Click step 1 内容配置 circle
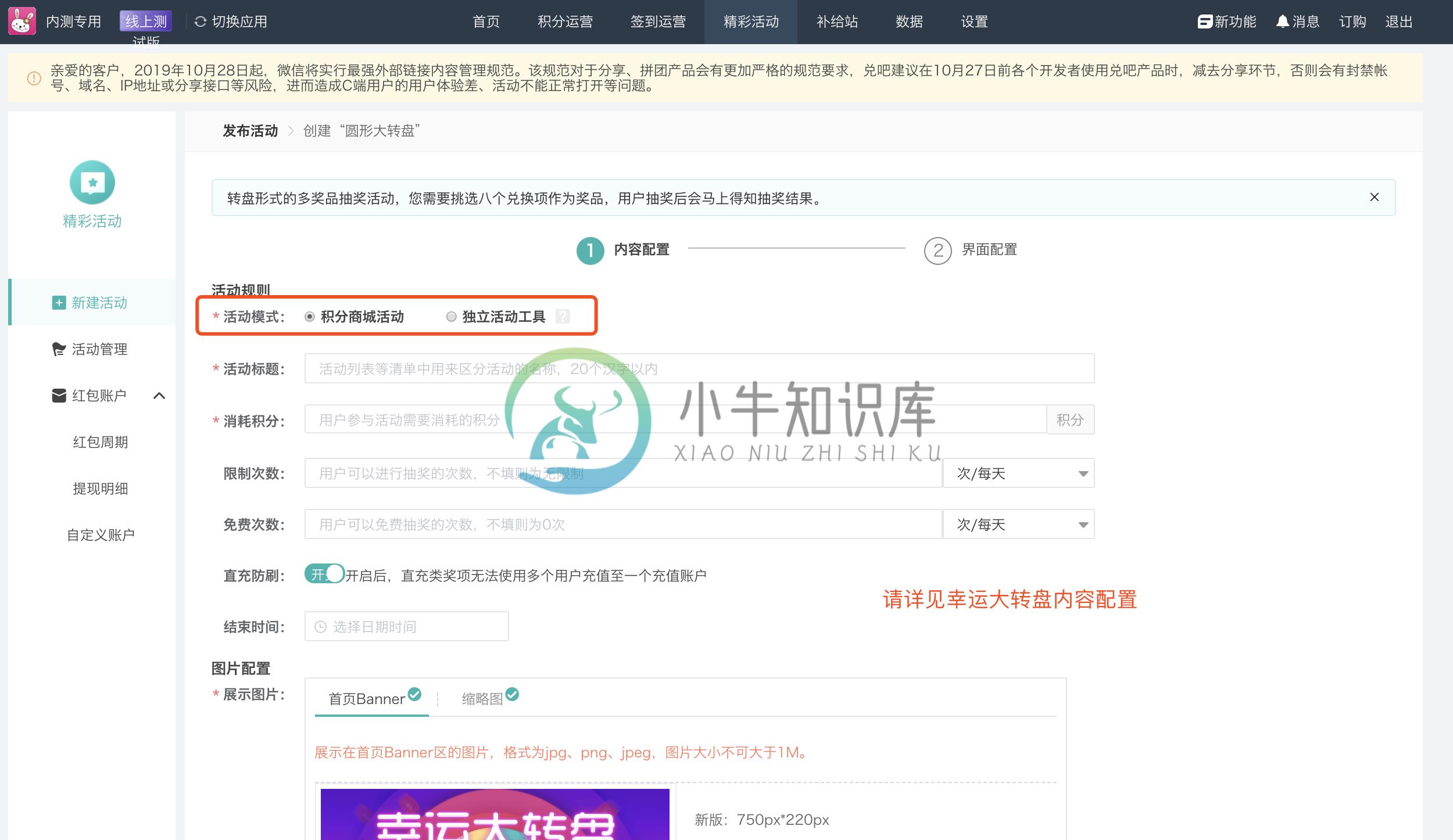This screenshot has width=1453, height=840. click(590, 250)
